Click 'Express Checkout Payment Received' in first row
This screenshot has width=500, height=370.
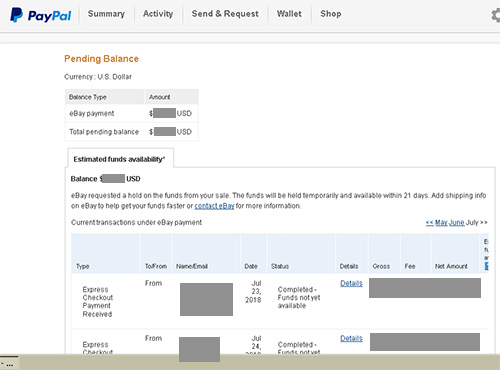pyautogui.click(x=97, y=302)
